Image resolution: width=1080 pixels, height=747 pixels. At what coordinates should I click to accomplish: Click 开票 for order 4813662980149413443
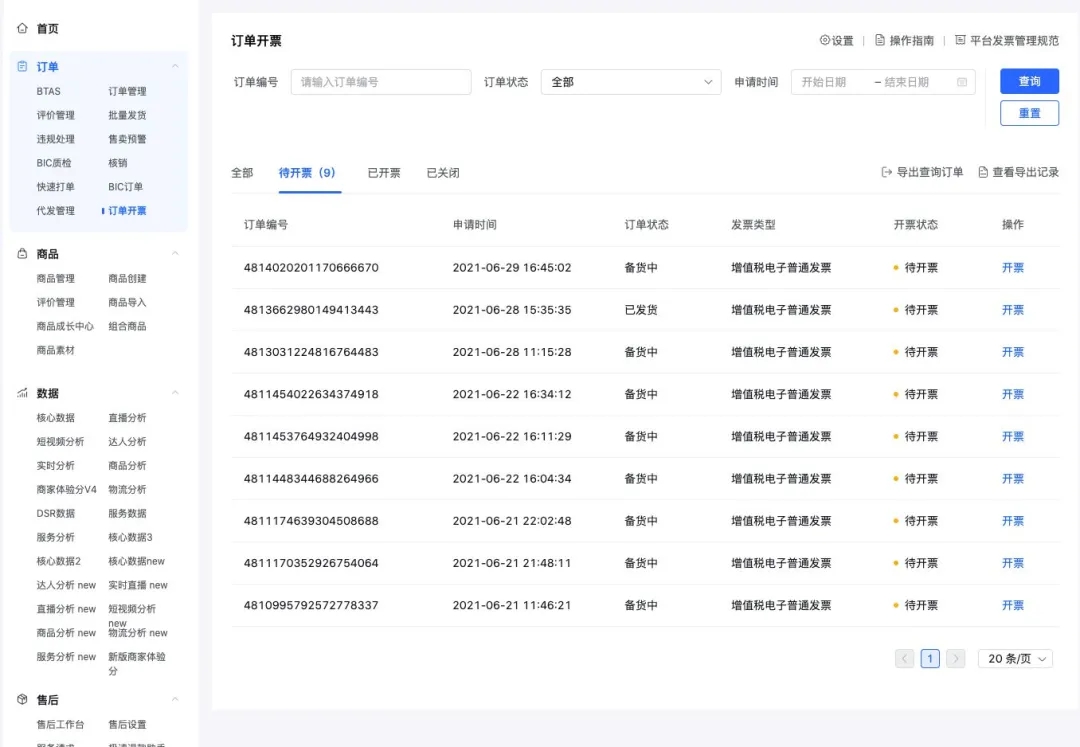[x=1012, y=310]
